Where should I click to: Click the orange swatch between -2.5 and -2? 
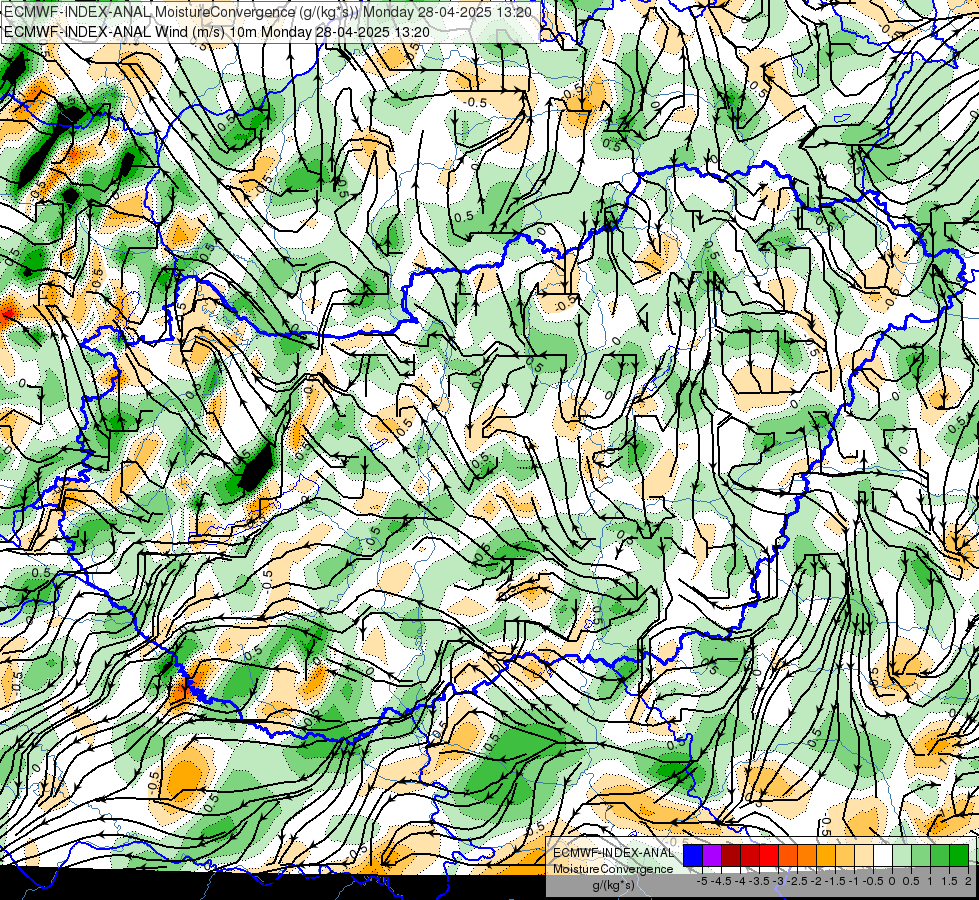tap(807, 855)
